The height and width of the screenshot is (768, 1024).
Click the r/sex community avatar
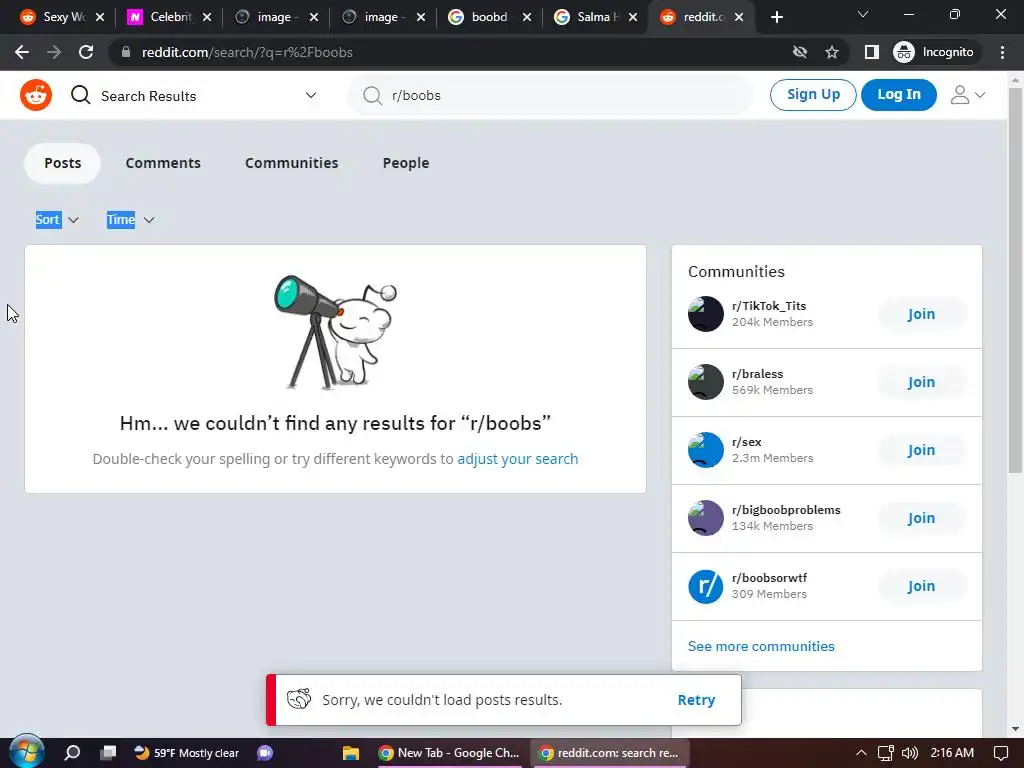point(705,450)
